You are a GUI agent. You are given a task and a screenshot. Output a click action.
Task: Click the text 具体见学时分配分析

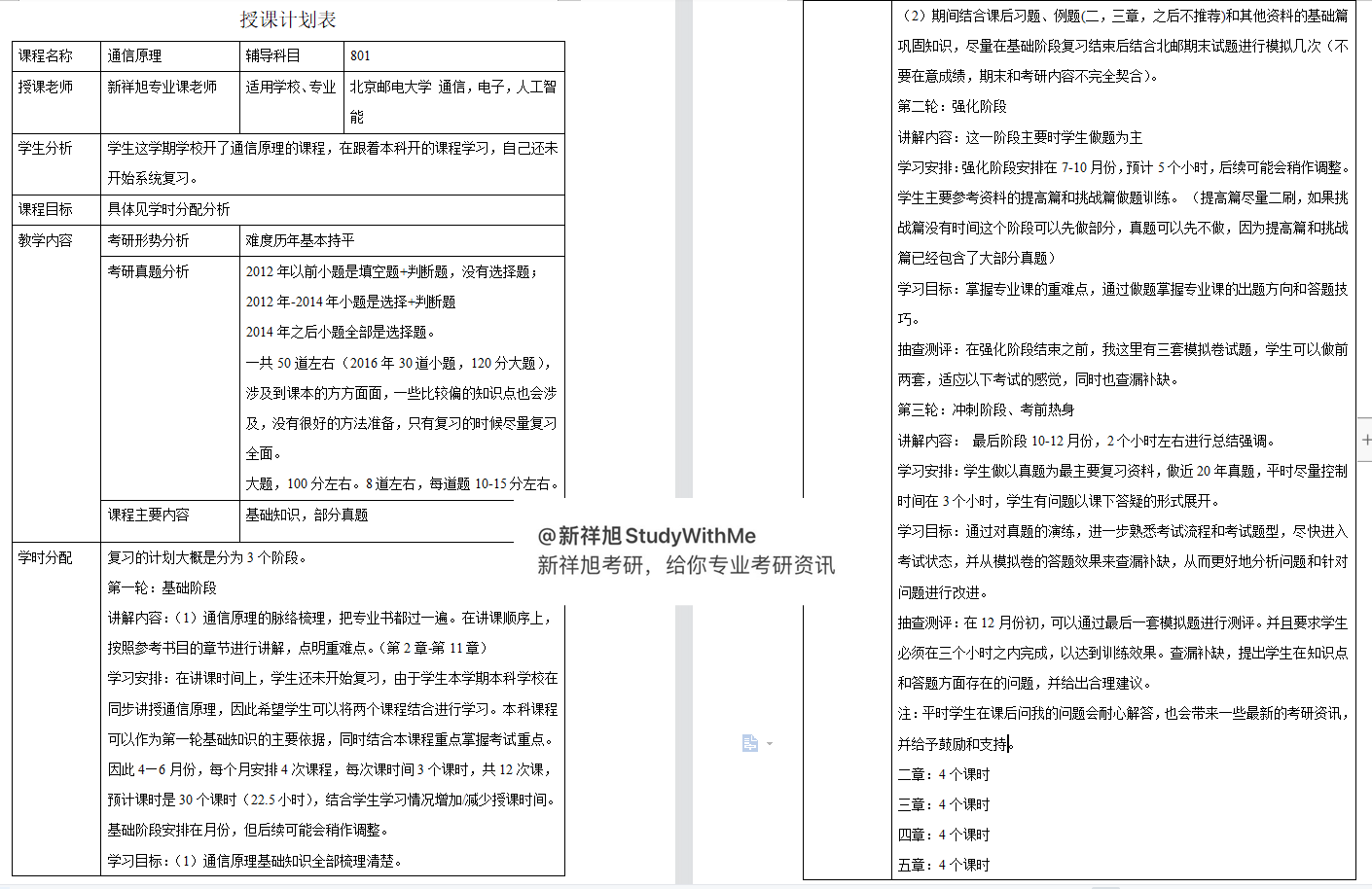168,209
